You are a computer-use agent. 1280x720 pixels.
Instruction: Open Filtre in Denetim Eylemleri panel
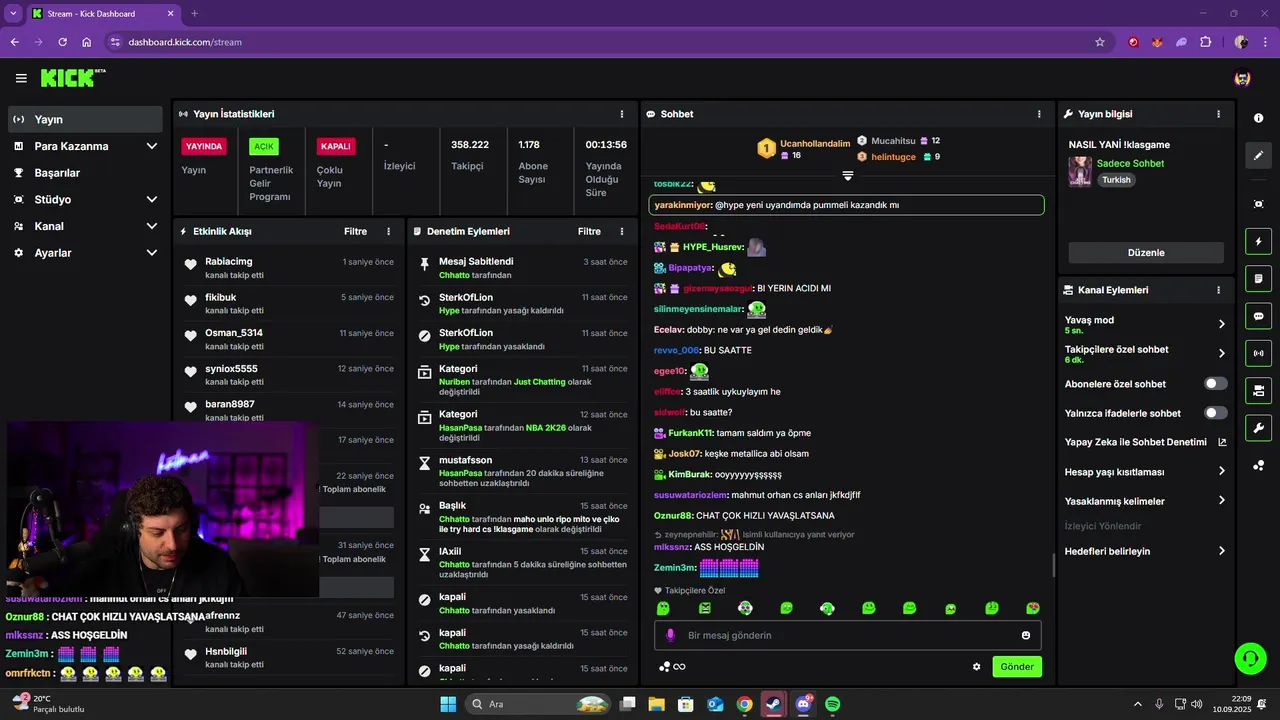[x=589, y=231]
